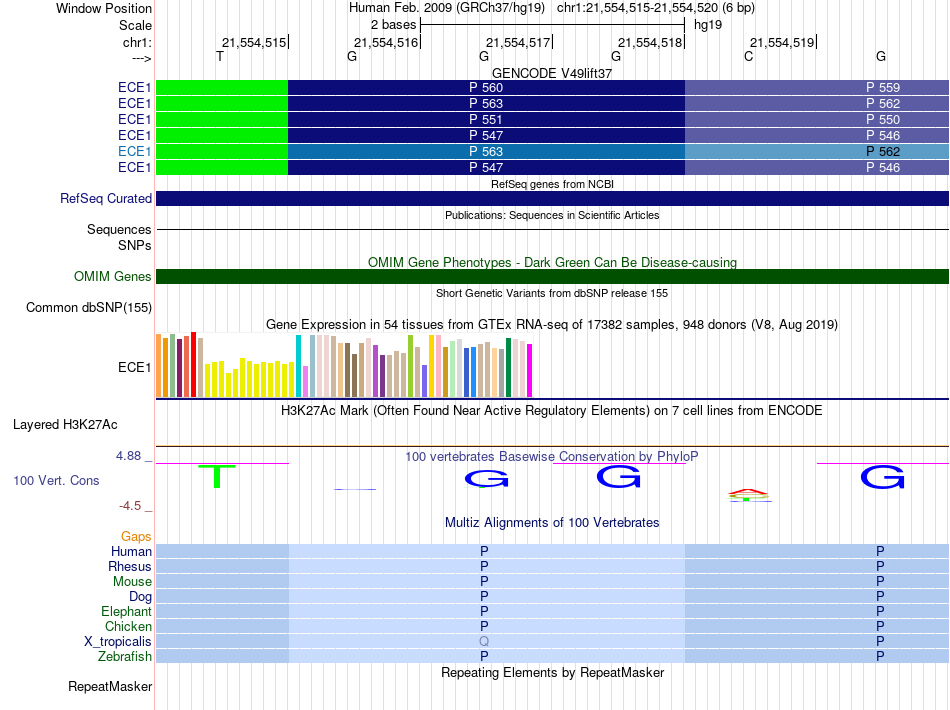Click the magenta bar in GTEx chart
The height and width of the screenshot is (710, 950).
530,370
